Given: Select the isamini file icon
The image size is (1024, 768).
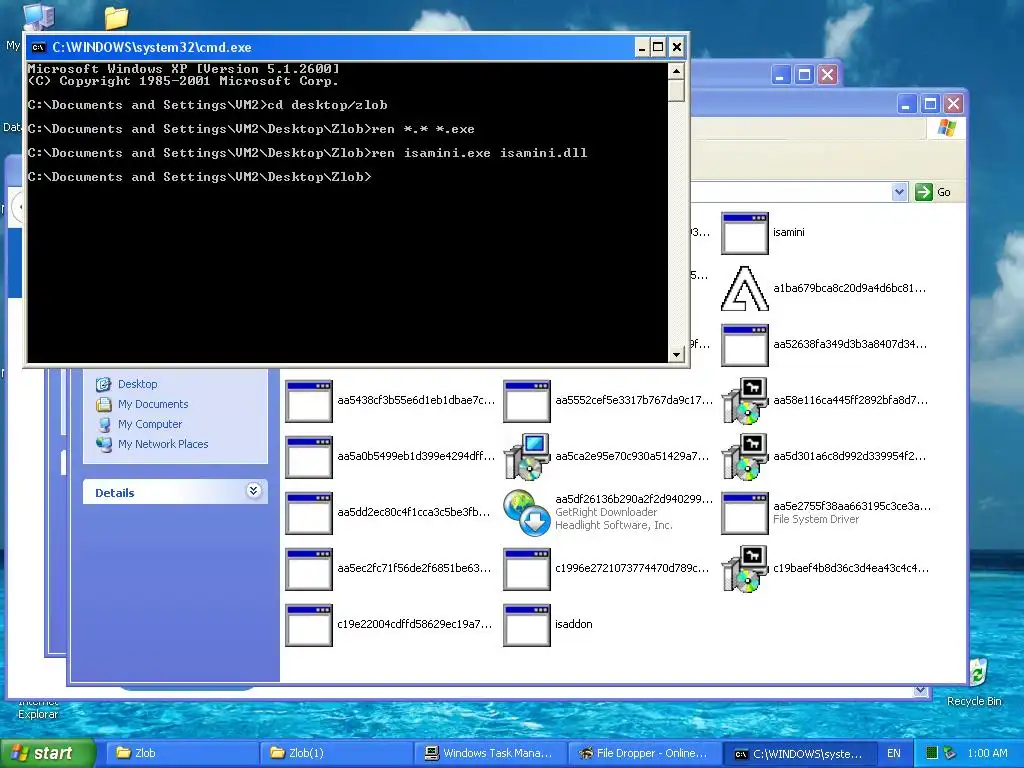Looking at the screenshot, I should [x=744, y=232].
